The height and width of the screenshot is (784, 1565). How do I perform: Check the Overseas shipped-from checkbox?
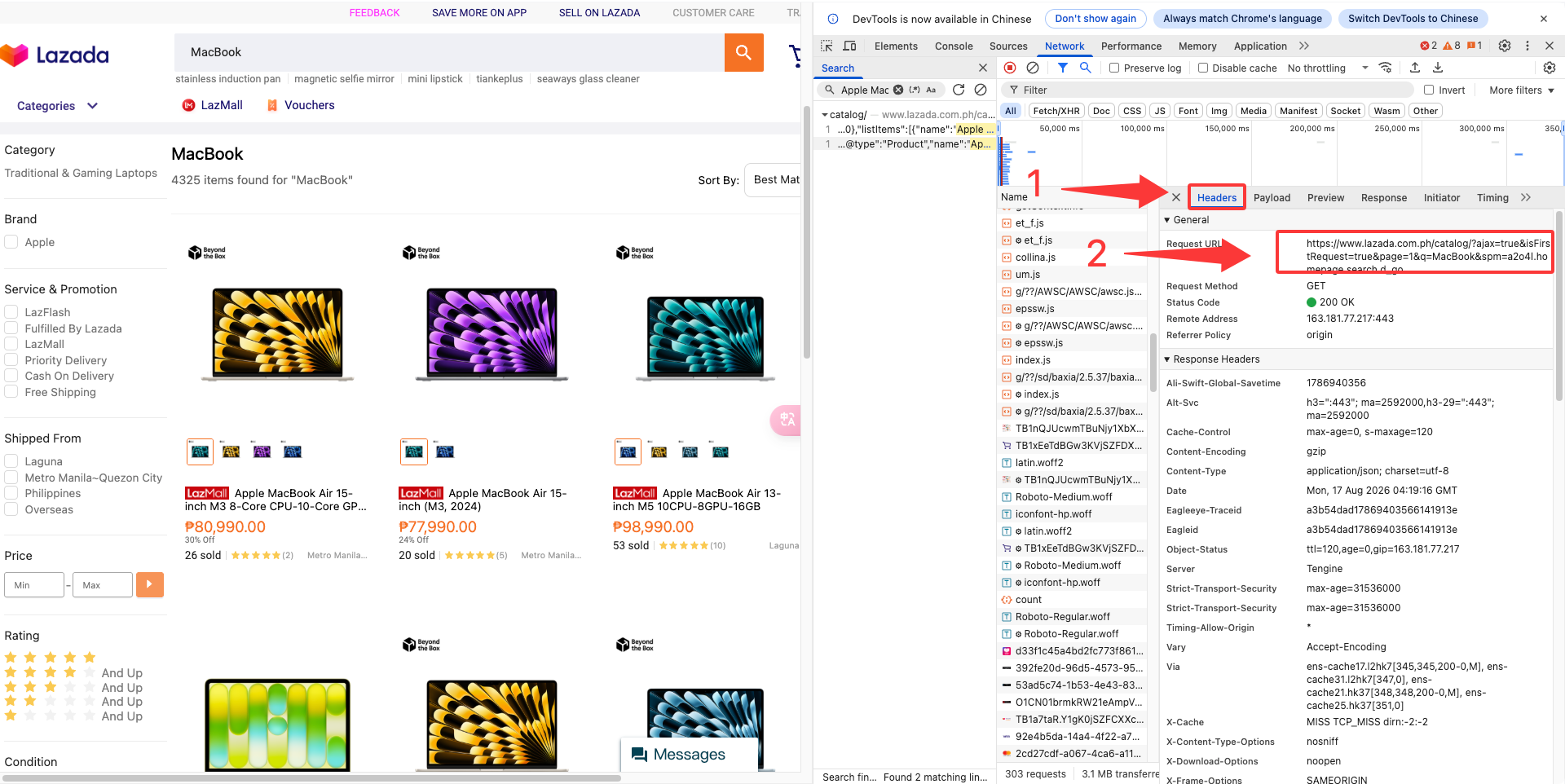[11, 509]
